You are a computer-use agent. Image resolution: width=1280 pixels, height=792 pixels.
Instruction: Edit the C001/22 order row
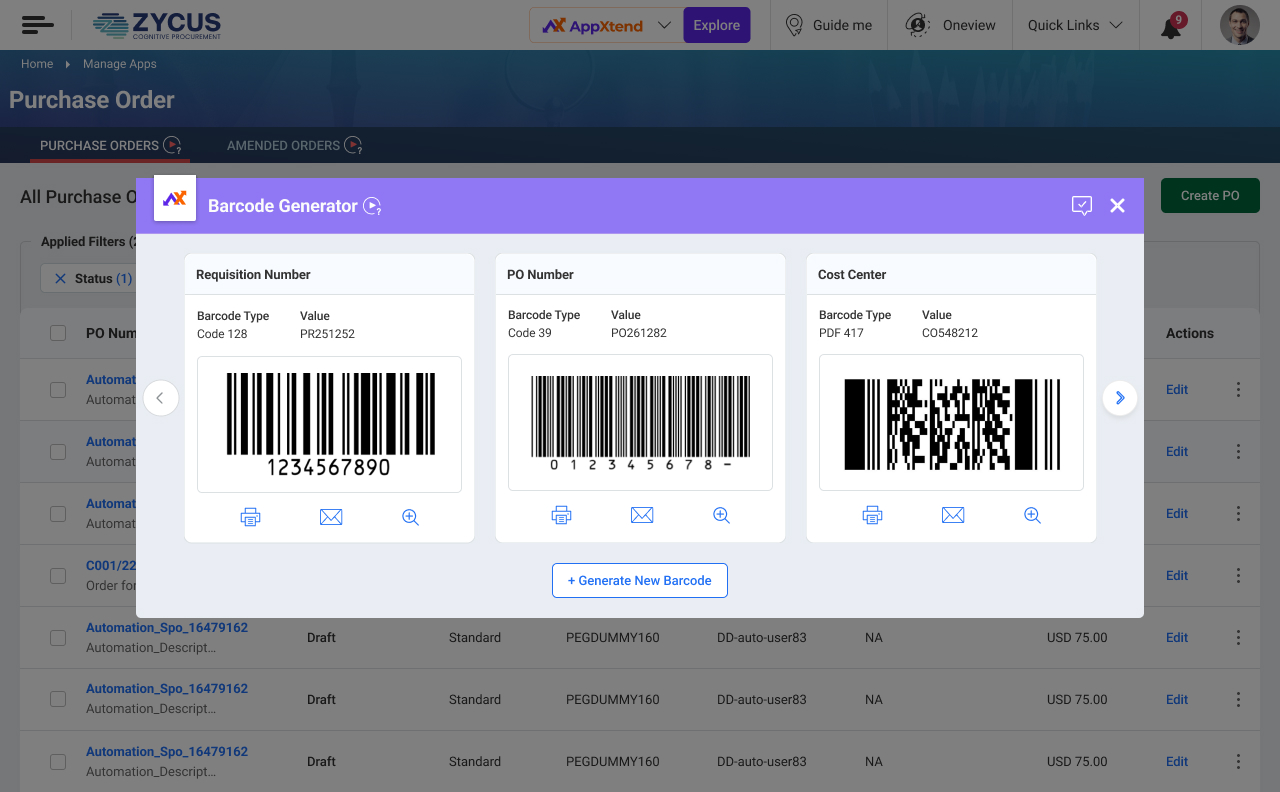pos(1177,576)
